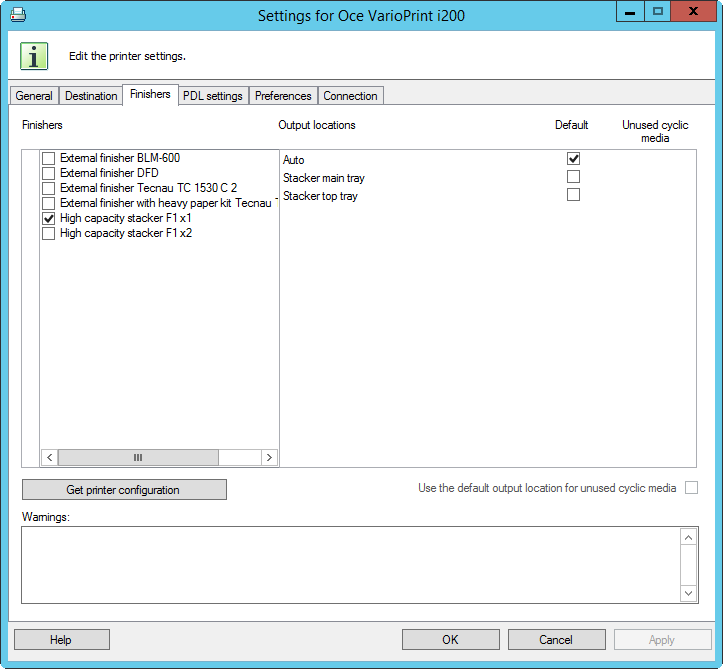
Task: Open the PDL settings tab
Action: pos(213,96)
